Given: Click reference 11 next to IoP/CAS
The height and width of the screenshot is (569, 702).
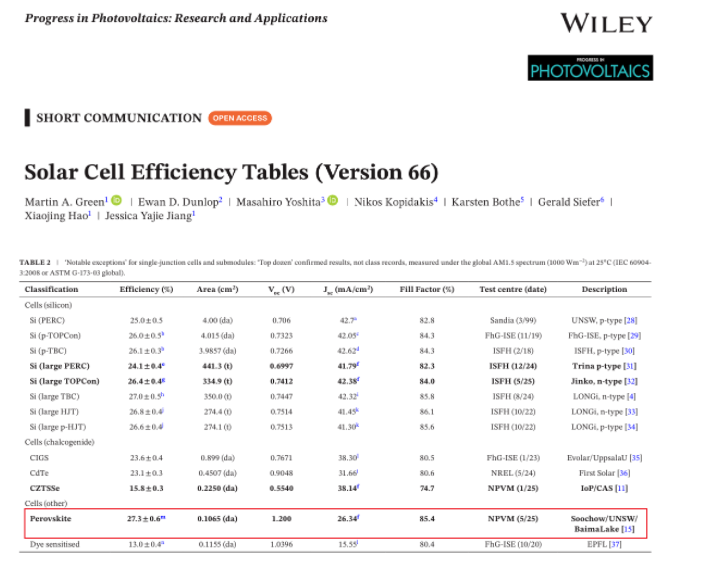Looking at the screenshot, I should pyautogui.click(x=622, y=488).
